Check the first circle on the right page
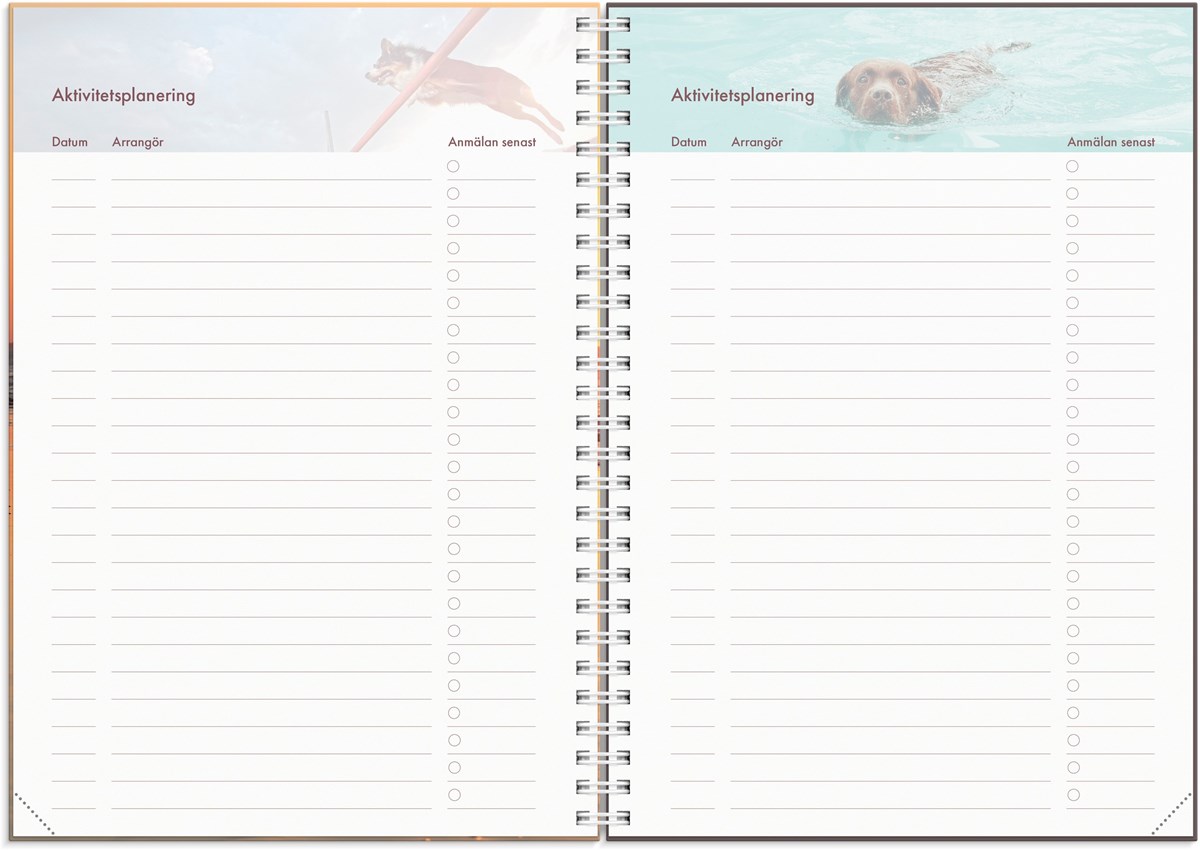The image size is (1200, 850). (1072, 166)
